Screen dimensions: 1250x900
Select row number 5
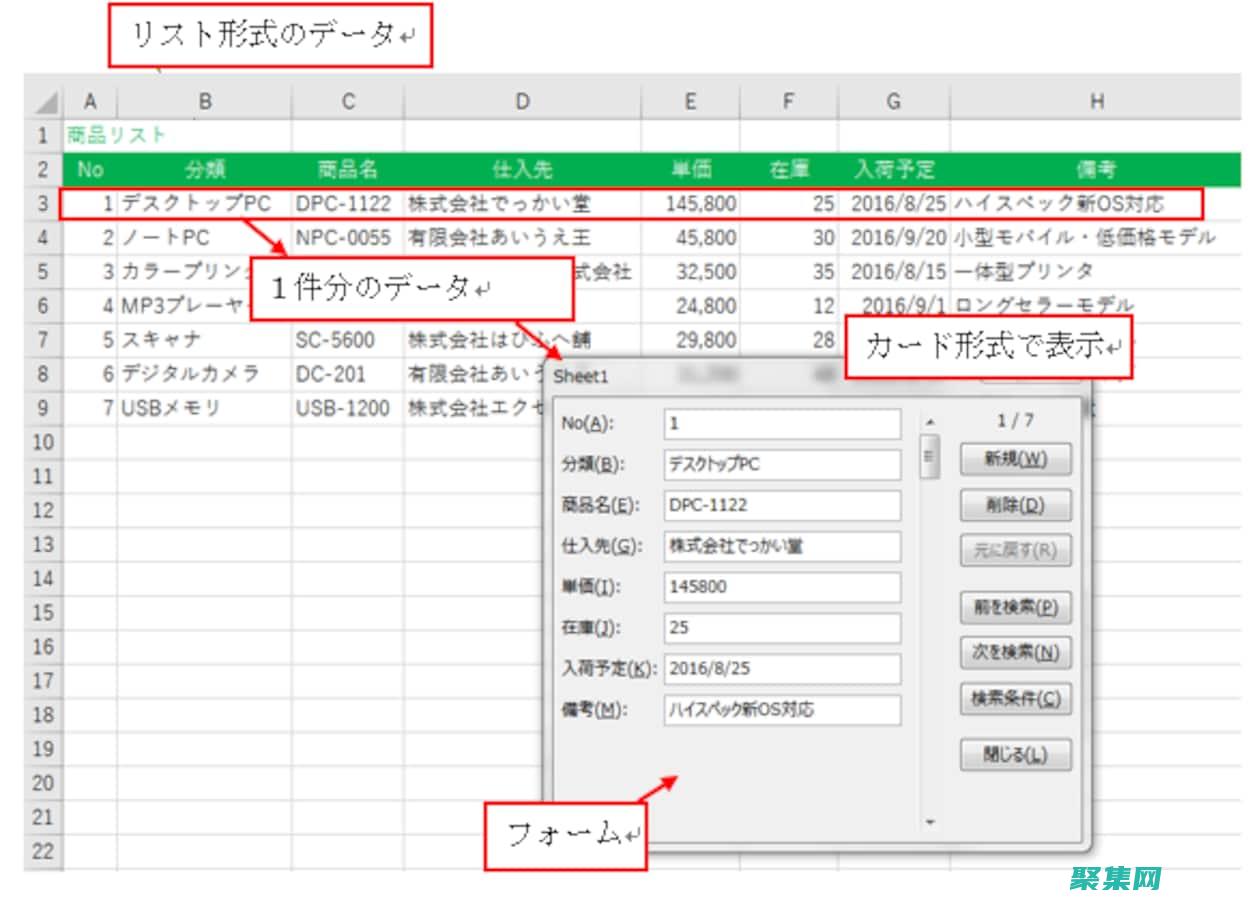42,272
